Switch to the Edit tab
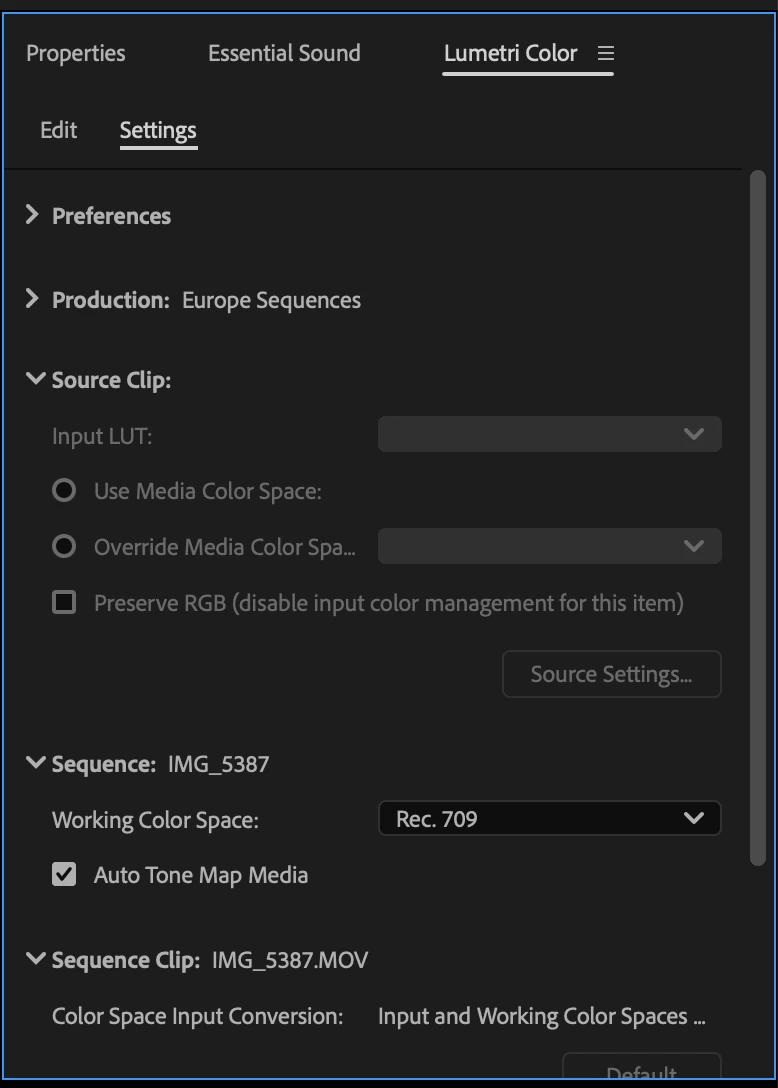This screenshot has width=778, height=1088. coord(58,130)
